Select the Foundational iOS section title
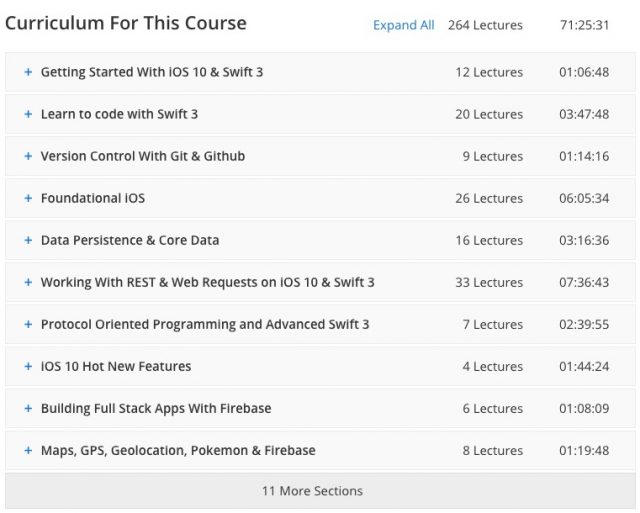 93,198
